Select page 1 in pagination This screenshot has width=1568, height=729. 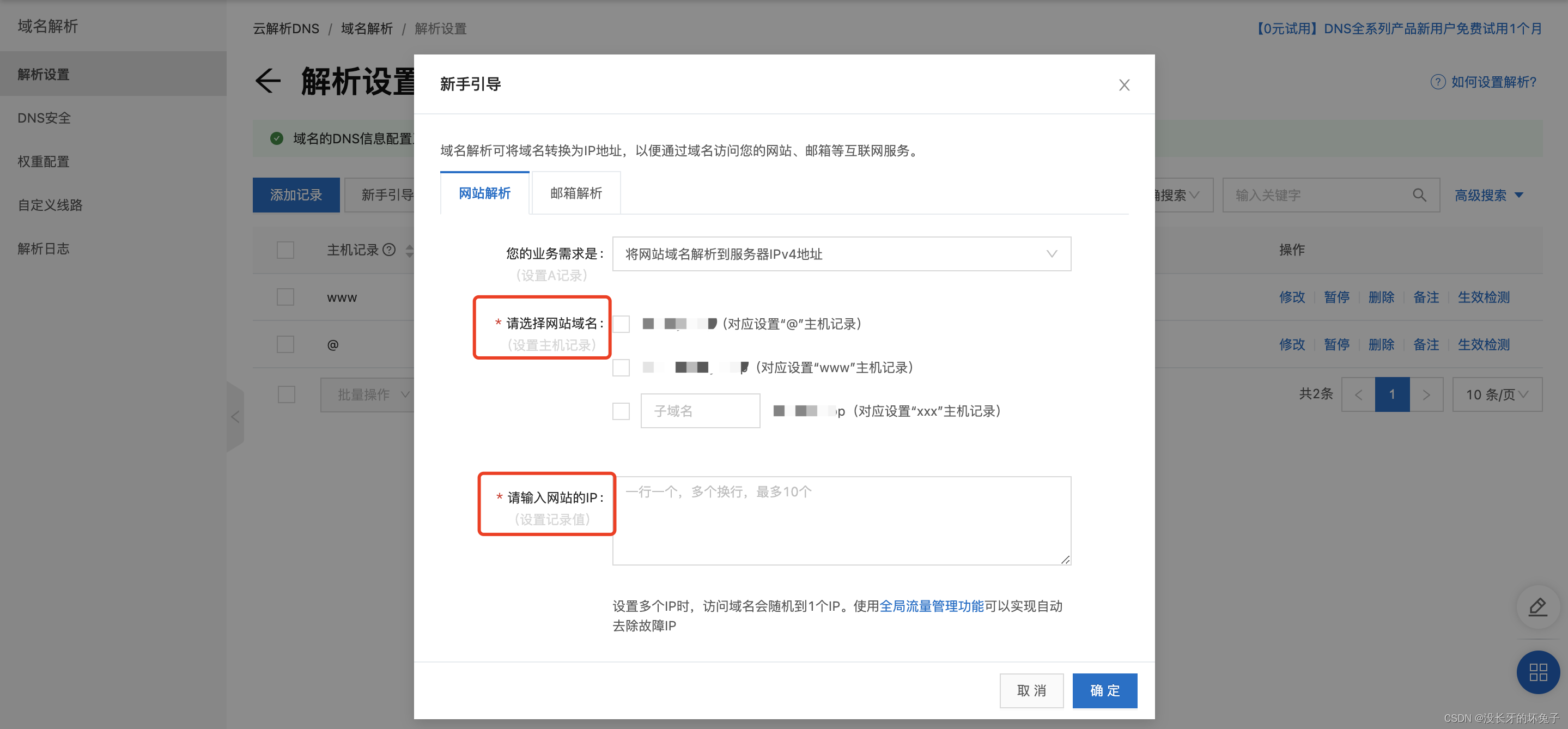[x=1392, y=394]
